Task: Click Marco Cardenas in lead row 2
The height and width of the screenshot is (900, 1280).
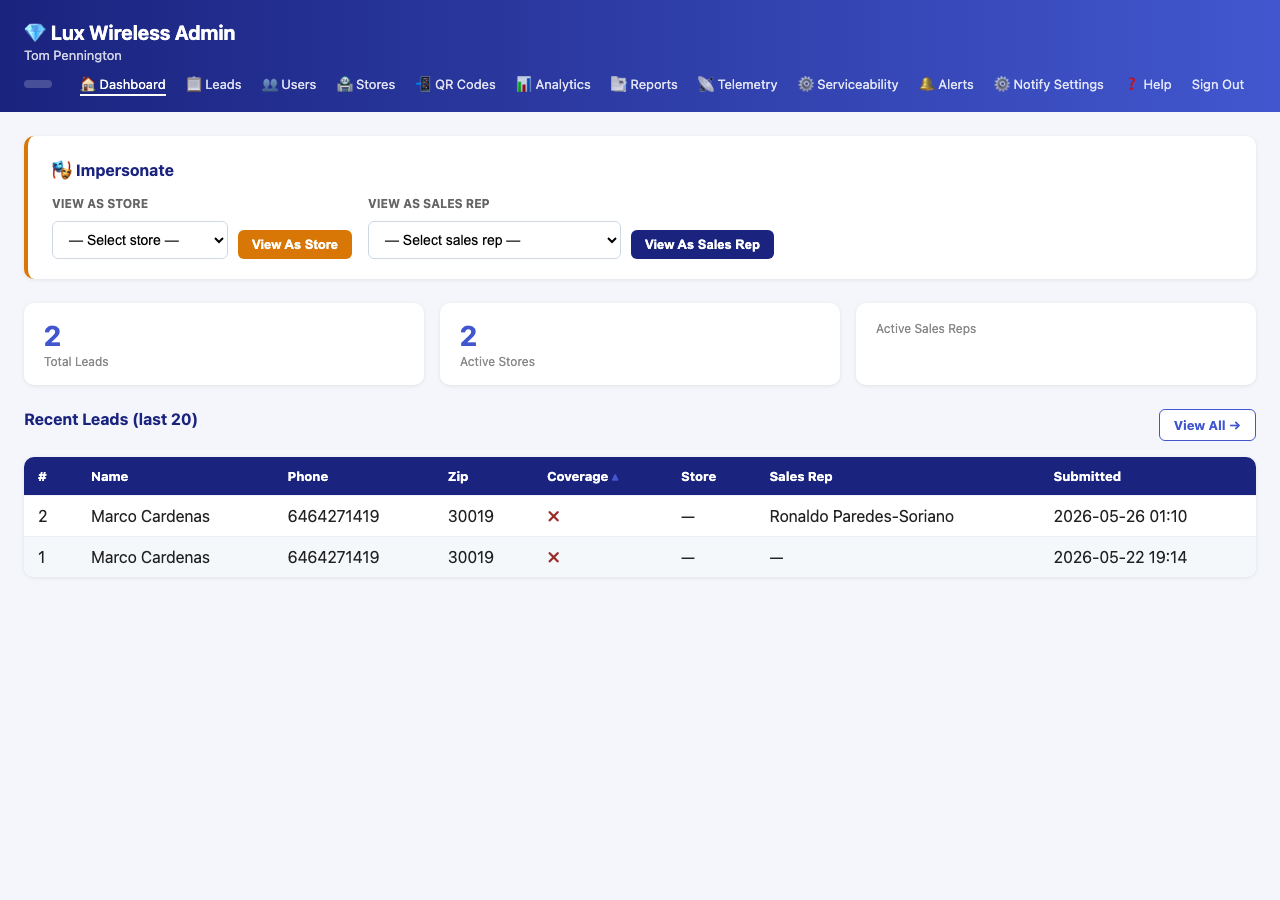Action: tap(150, 517)
